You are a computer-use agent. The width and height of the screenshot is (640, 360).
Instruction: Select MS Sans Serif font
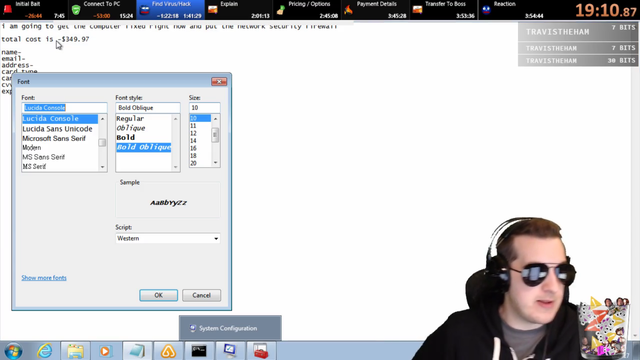(60, 157)
